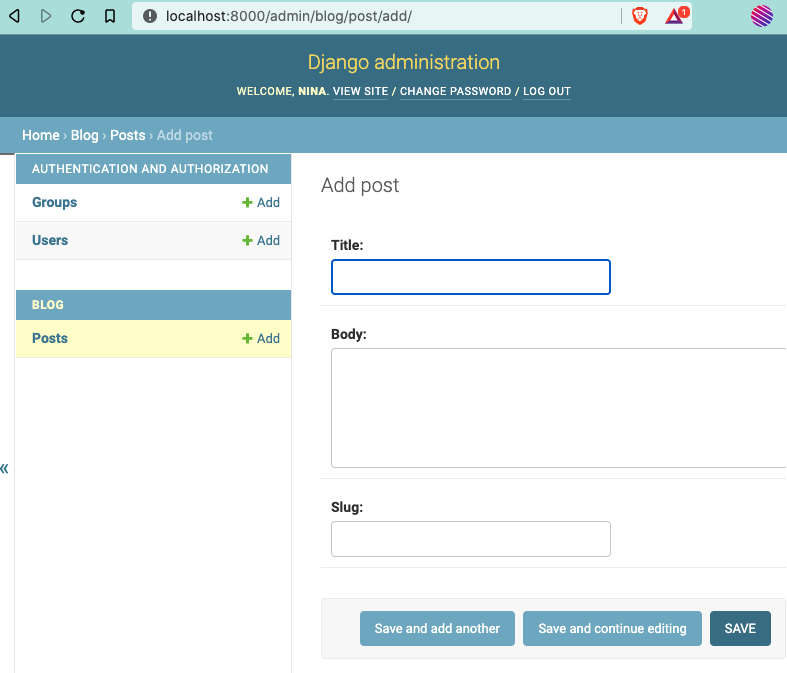This screenshot has width=787, height=673.
Task: Open the CHANGE PASSWORD link
Action: point(455,91)
